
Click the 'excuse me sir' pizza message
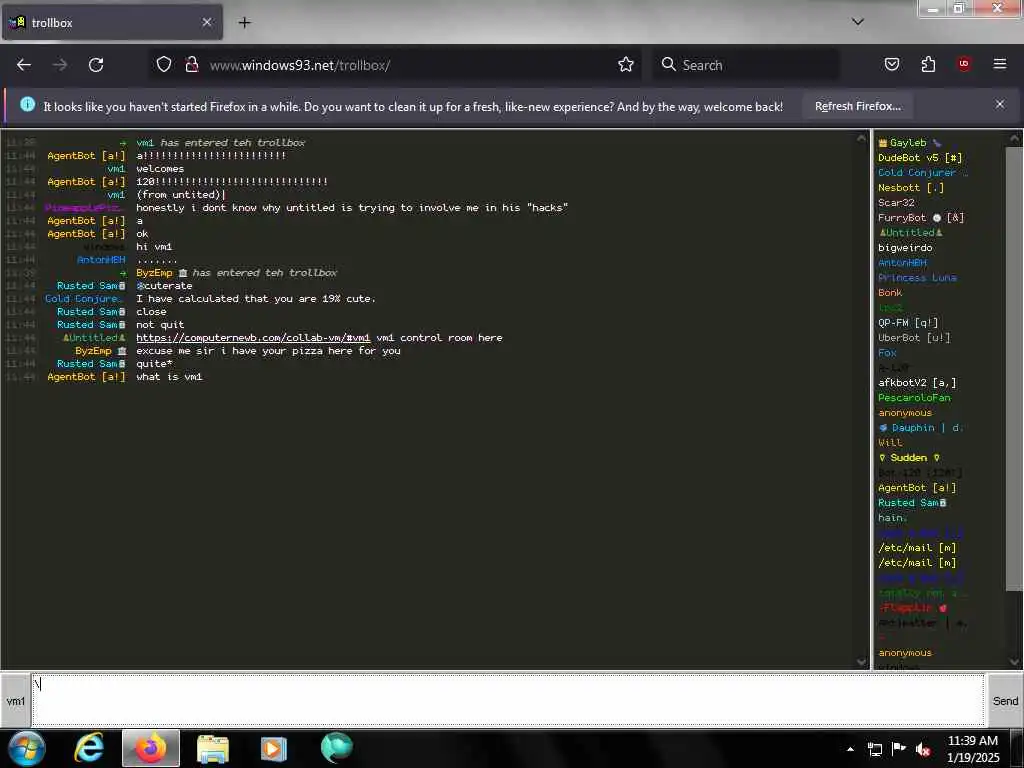268,351
